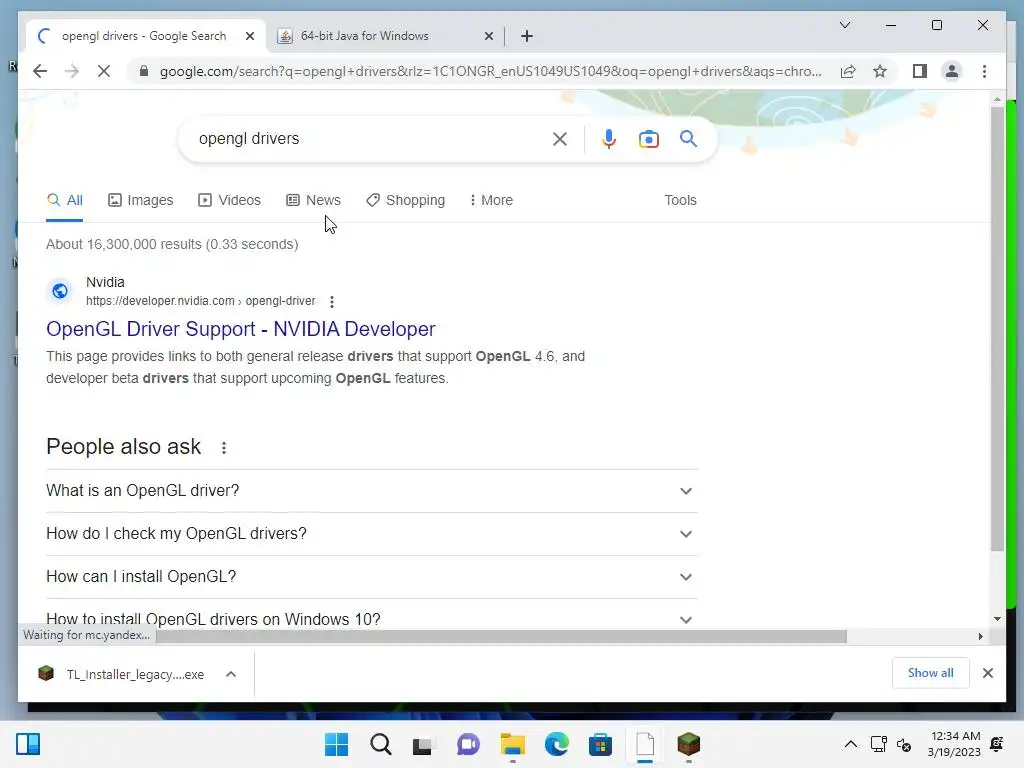Viewport: 1024px width, 768px height.
Task: Open a new browser tab
Action: (x=527, y=36)
